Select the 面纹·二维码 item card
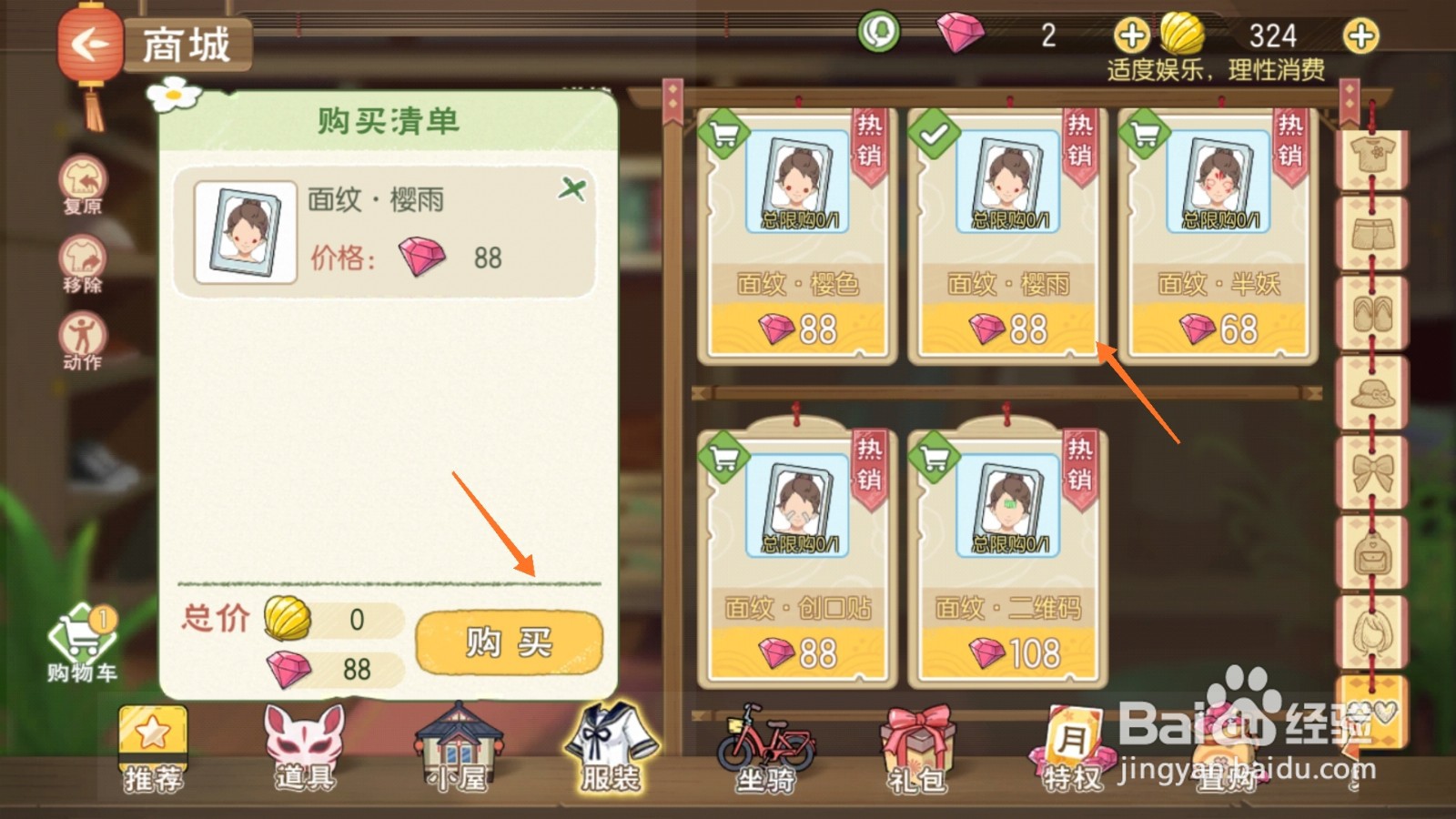Image resolution: width=1456 pixels, height=819 pixels. (x=1007, y=557)
